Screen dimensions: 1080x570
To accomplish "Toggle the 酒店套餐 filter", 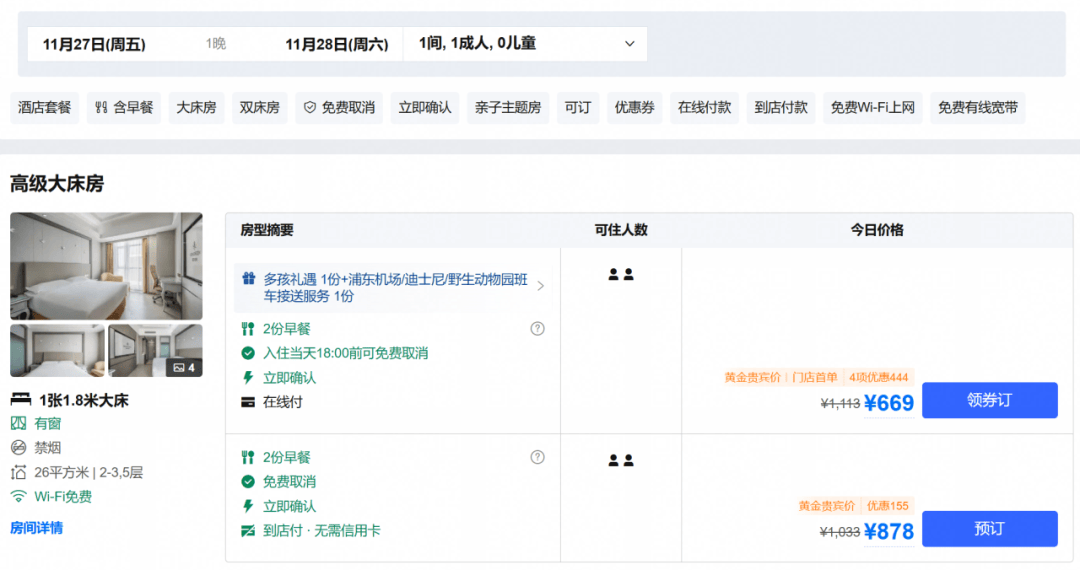I will point(45,107).
